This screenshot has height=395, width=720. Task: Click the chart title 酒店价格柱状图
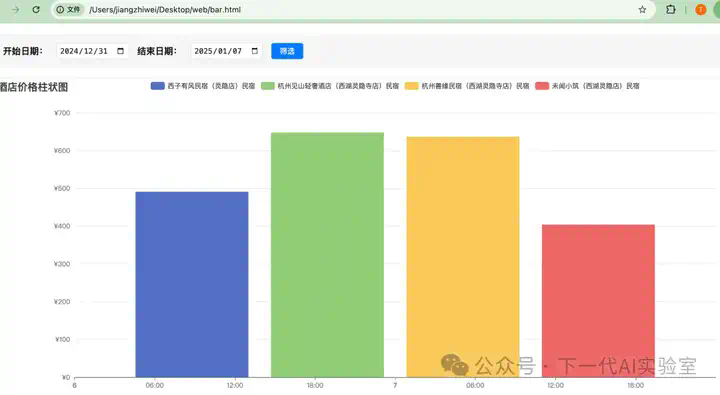click(34, 87)
